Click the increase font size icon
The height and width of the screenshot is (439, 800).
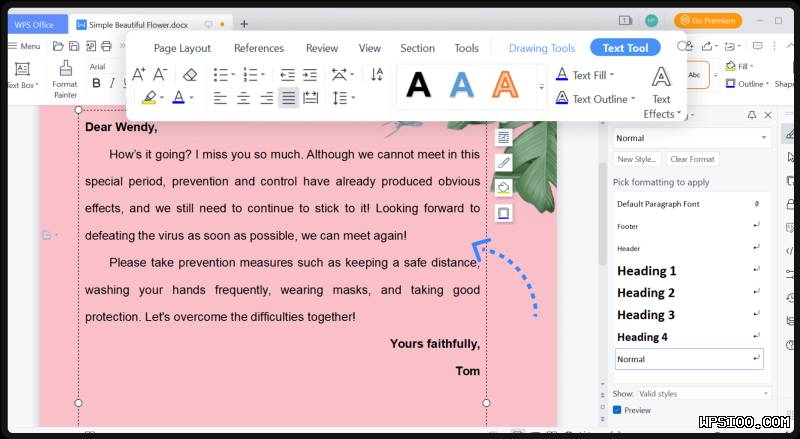pos(139,74)
